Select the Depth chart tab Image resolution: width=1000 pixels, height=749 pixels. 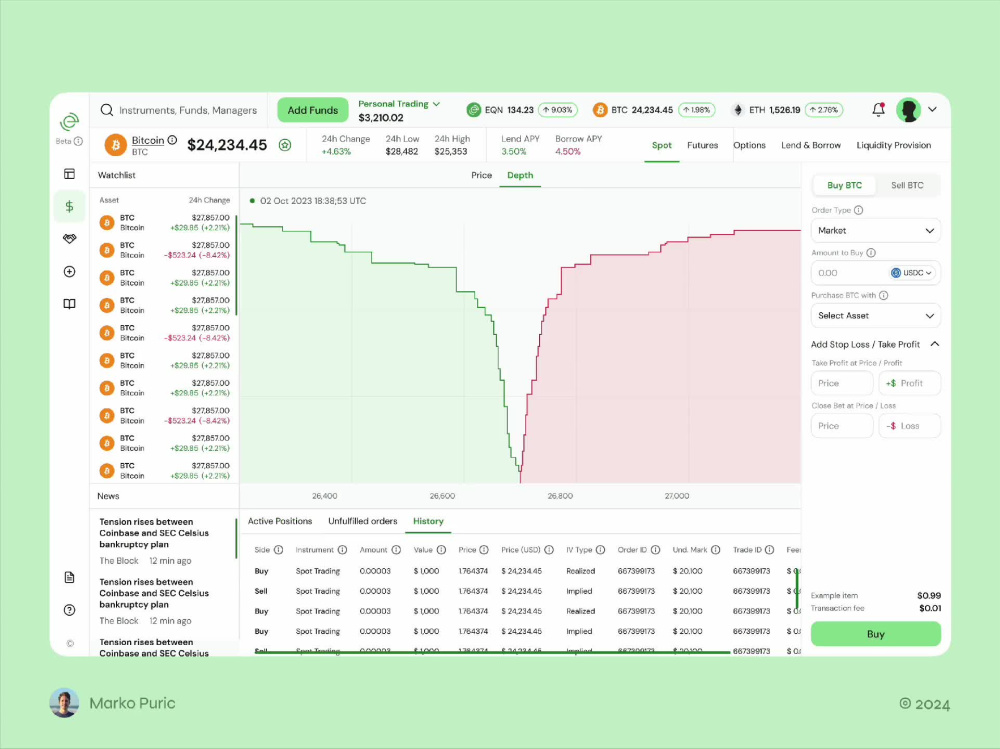point(520,175)
